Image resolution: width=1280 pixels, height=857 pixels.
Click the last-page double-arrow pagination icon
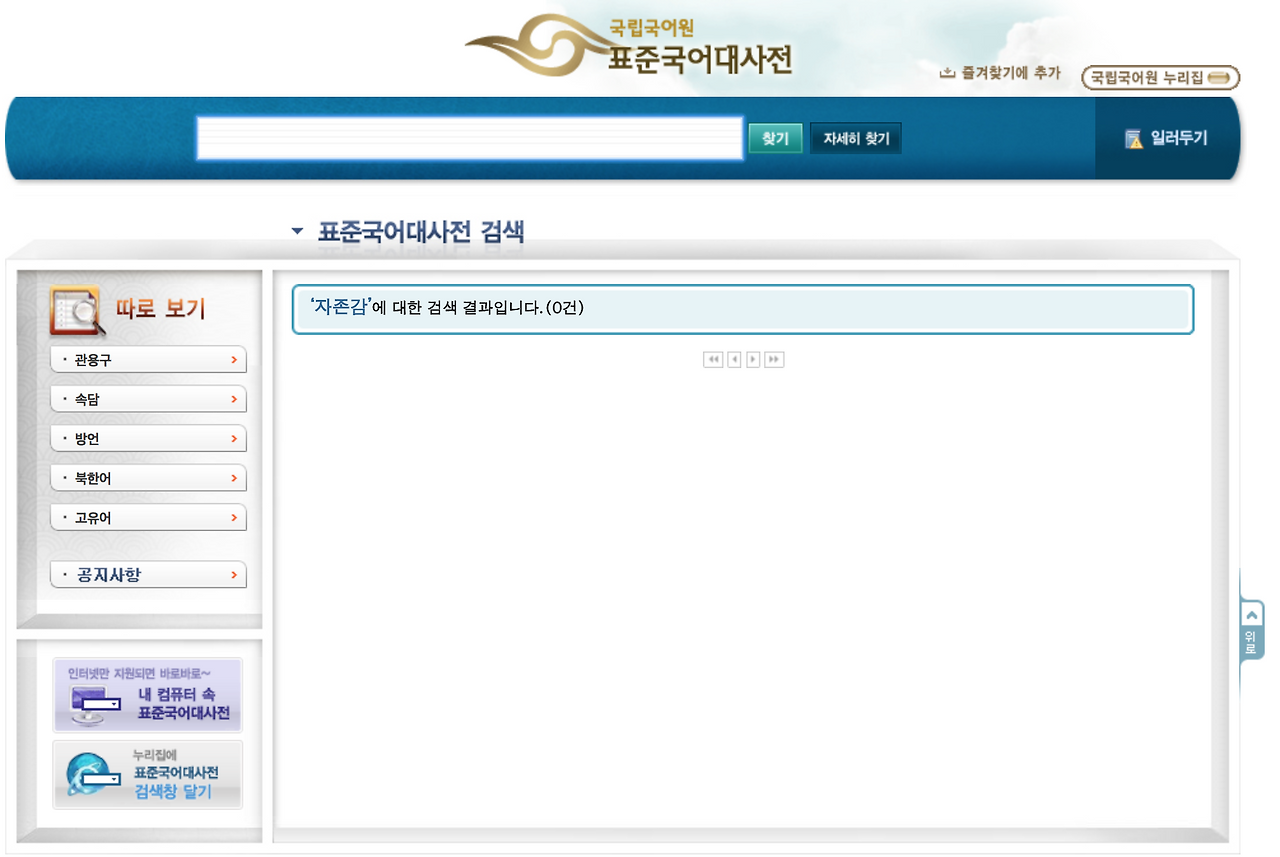774,360
